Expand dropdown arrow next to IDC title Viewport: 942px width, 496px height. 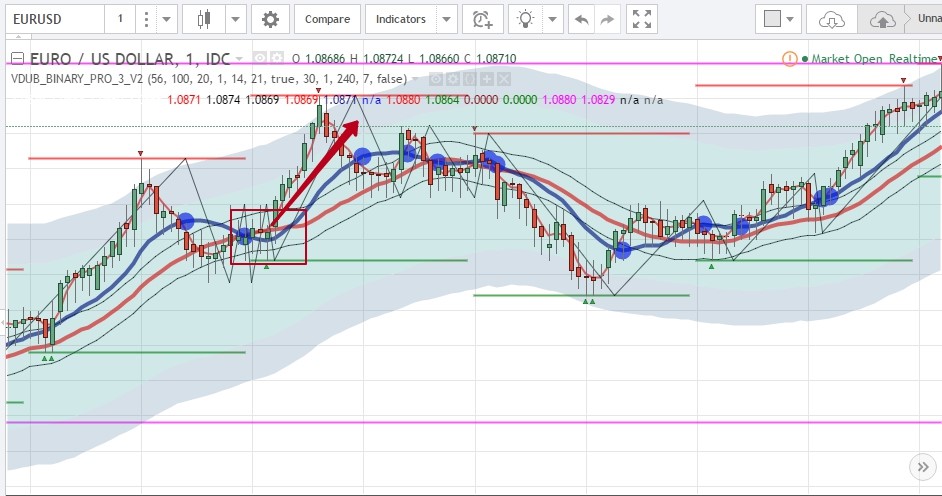click(239, 59)
